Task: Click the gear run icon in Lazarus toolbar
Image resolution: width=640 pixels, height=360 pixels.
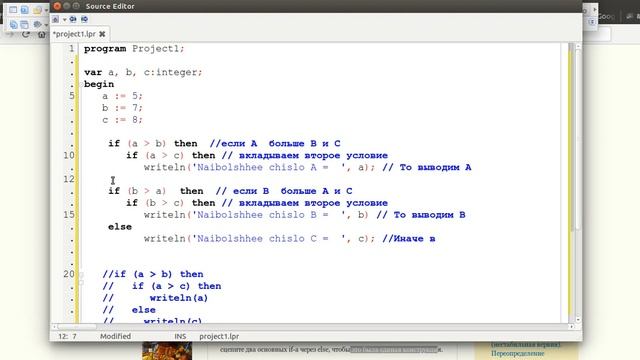Action: pos(37,24)
